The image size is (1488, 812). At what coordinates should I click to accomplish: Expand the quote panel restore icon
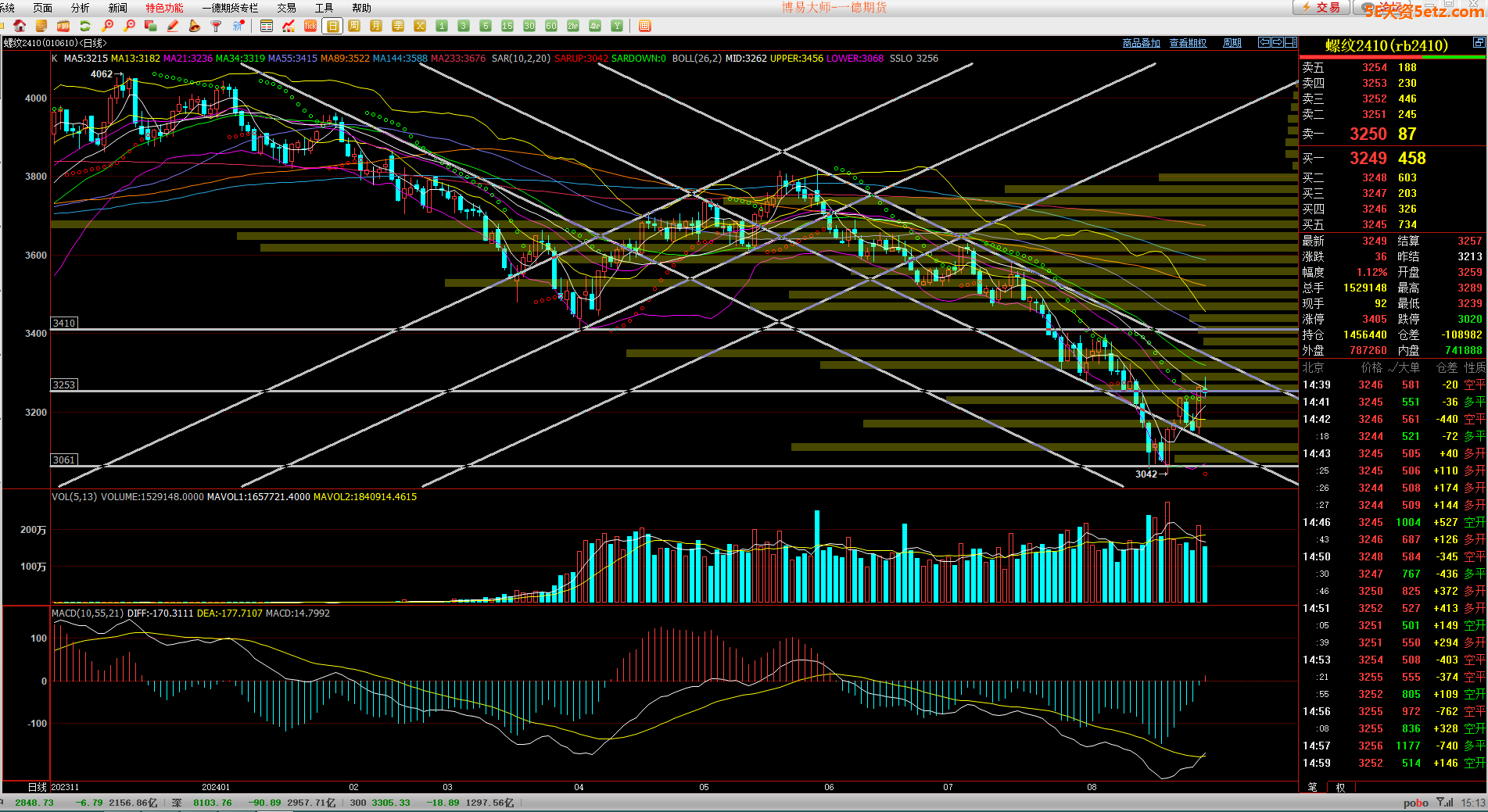[x=1479, y=43]
